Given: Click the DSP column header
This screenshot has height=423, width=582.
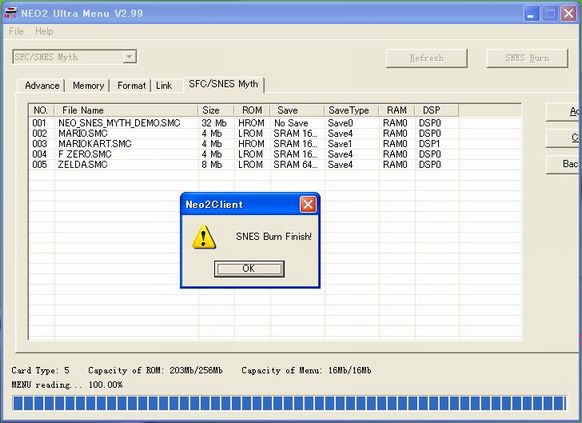Looking at the screenshot, I should [436, 110].
